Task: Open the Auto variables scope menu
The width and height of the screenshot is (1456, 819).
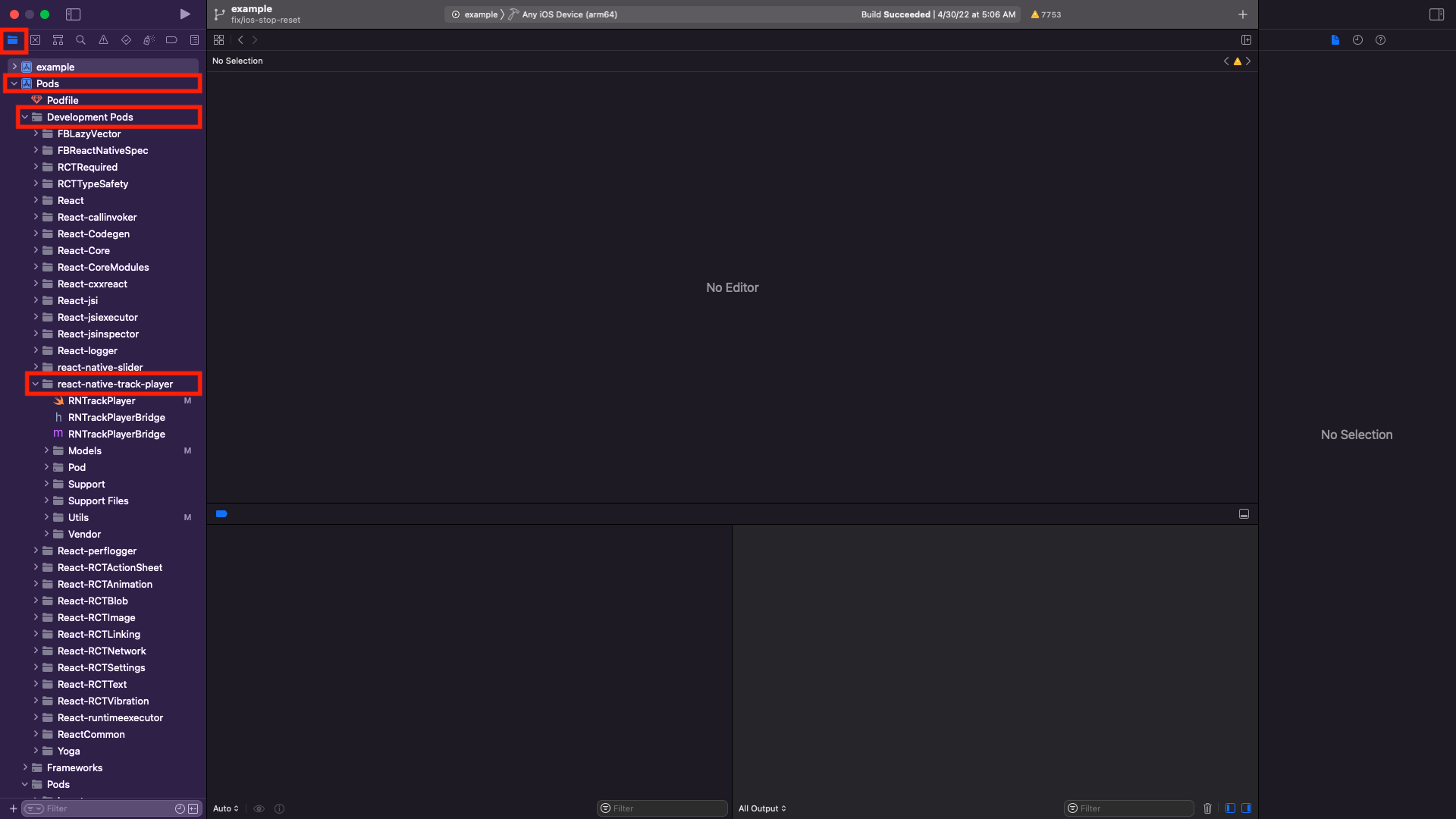Action: tap(225, 808)
